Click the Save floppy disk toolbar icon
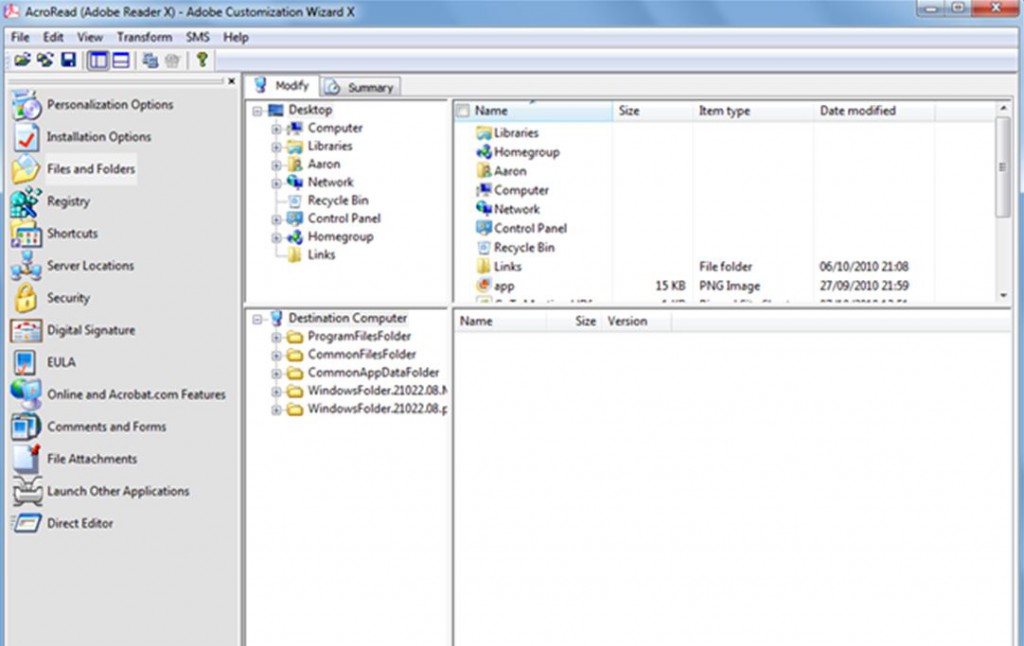 click(68, 60)
